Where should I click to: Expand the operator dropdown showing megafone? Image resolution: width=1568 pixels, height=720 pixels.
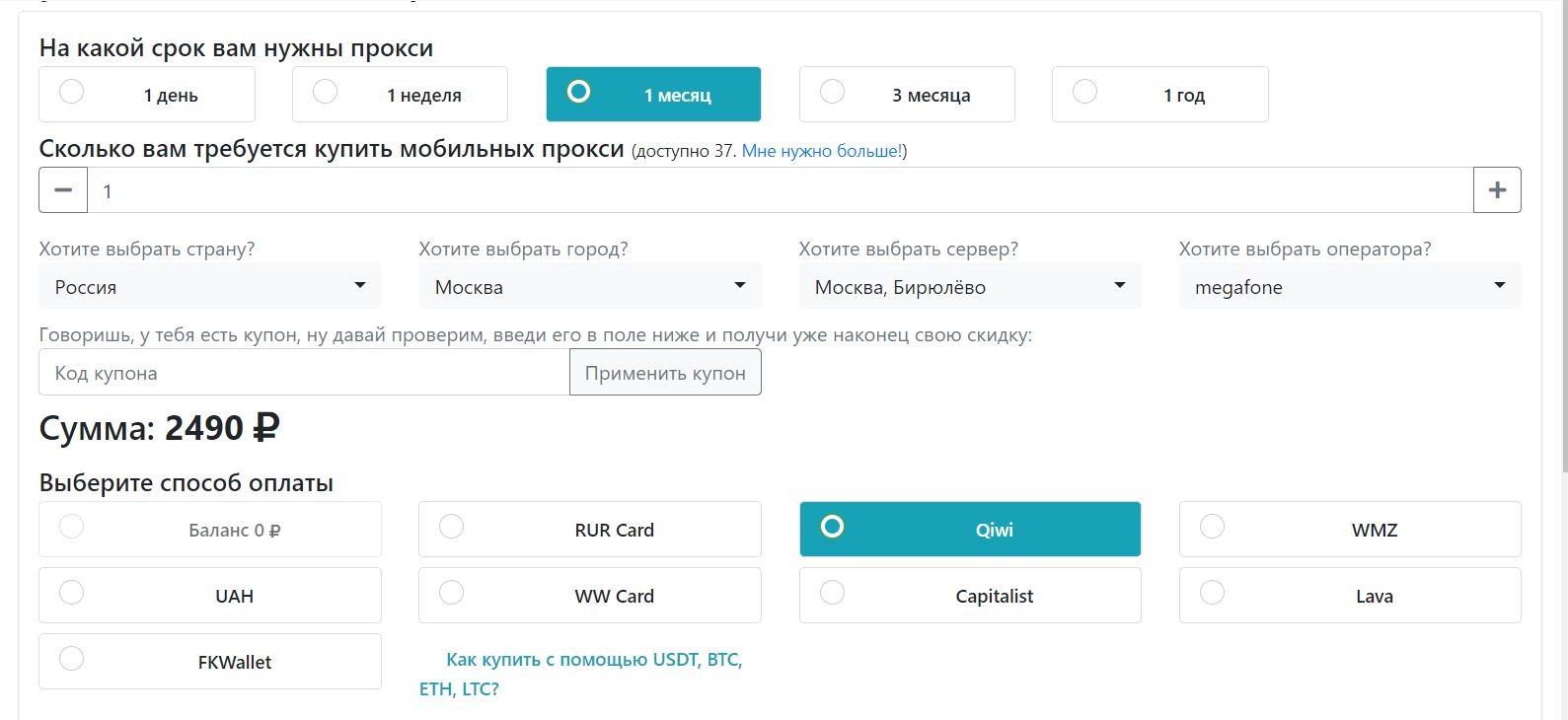point(1349,287)
